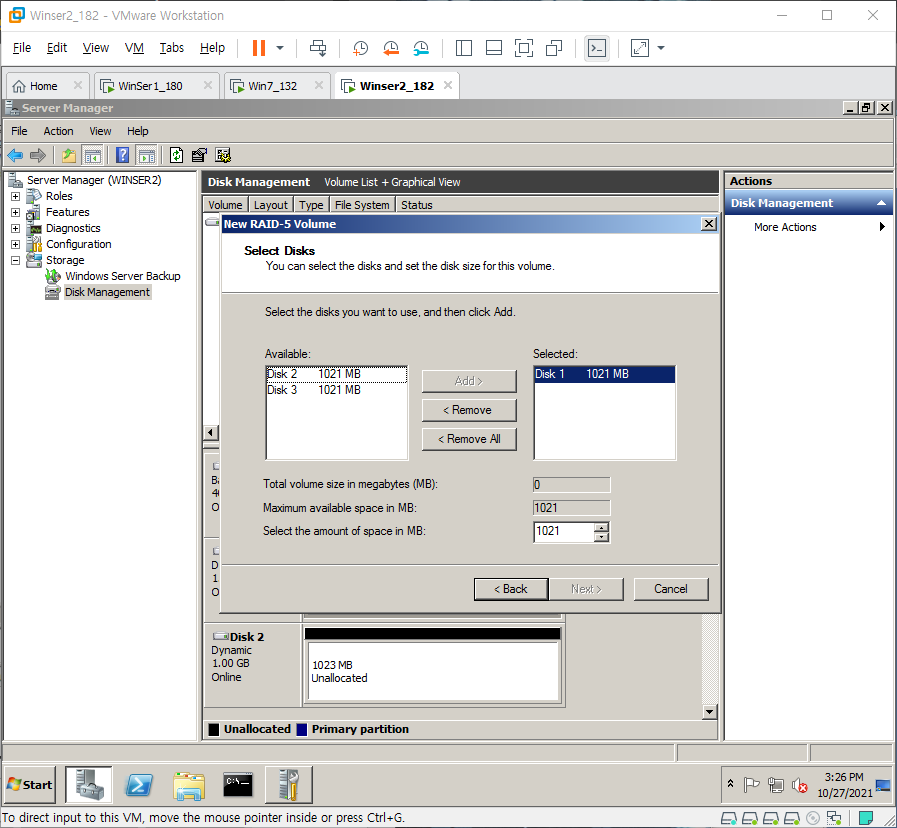
Task: Collapse the Storage tree node
Action: (x=15, y=260)
